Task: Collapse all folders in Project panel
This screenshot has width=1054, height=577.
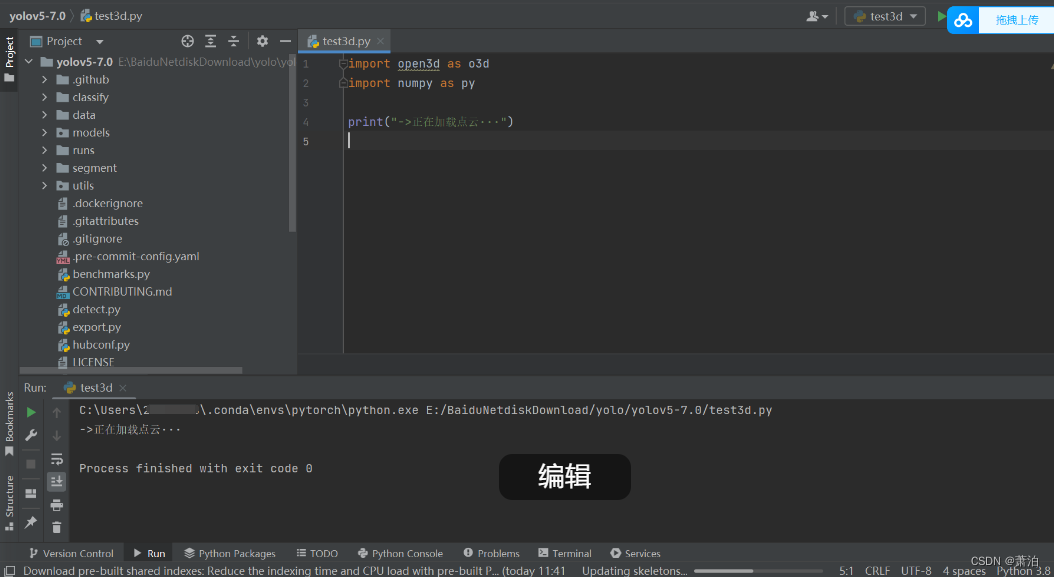Action: tap(233, 41)
